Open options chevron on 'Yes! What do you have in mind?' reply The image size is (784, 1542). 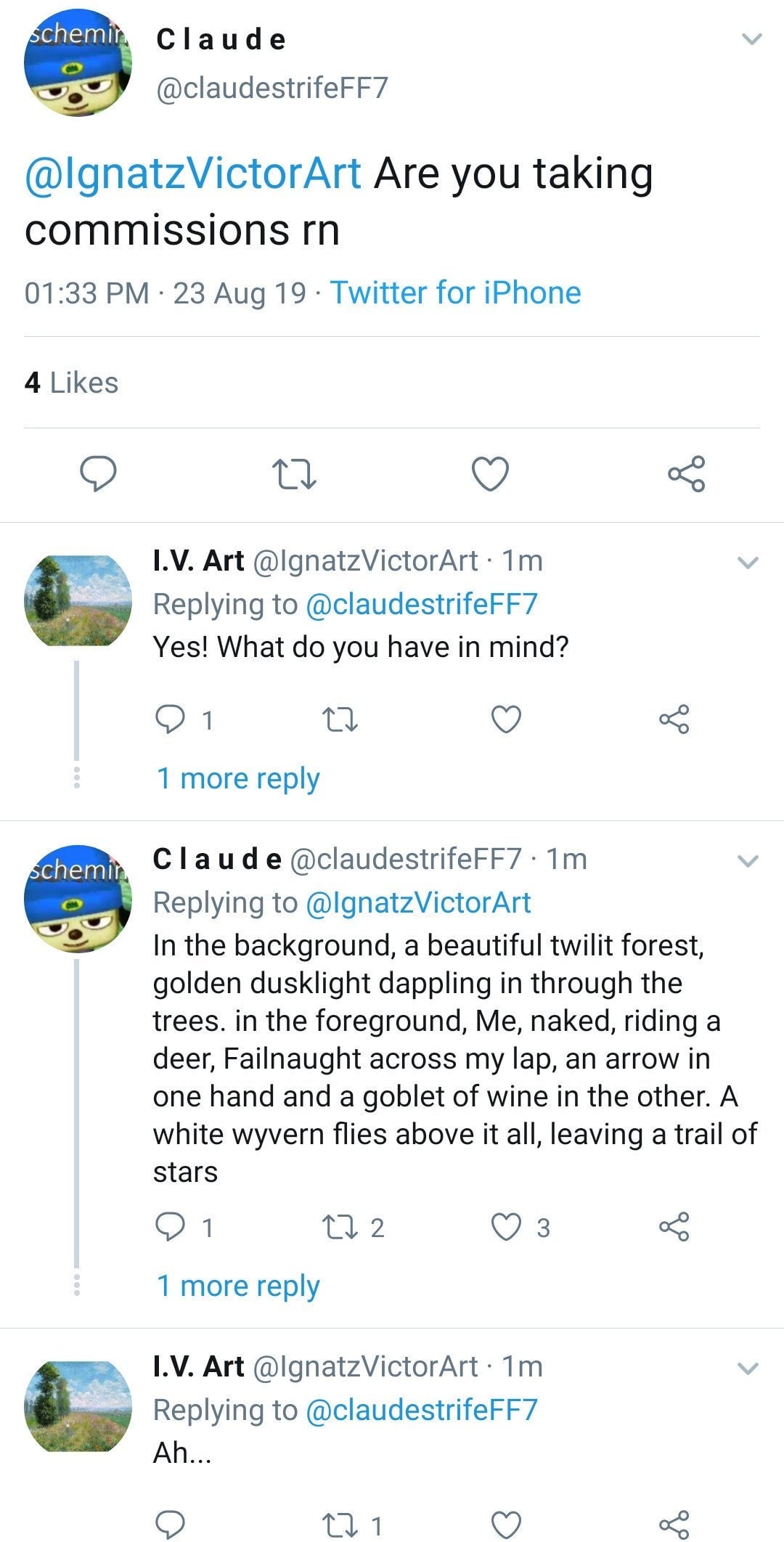click(x=748, y=563)
